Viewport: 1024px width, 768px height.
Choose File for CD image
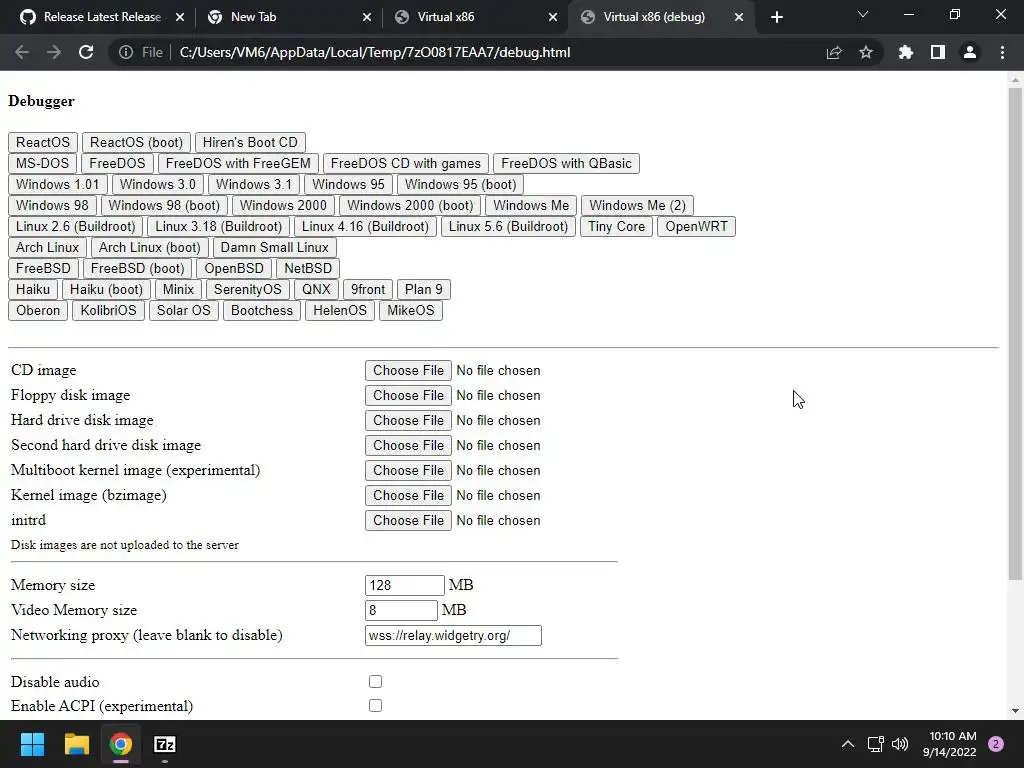(408, 370)
